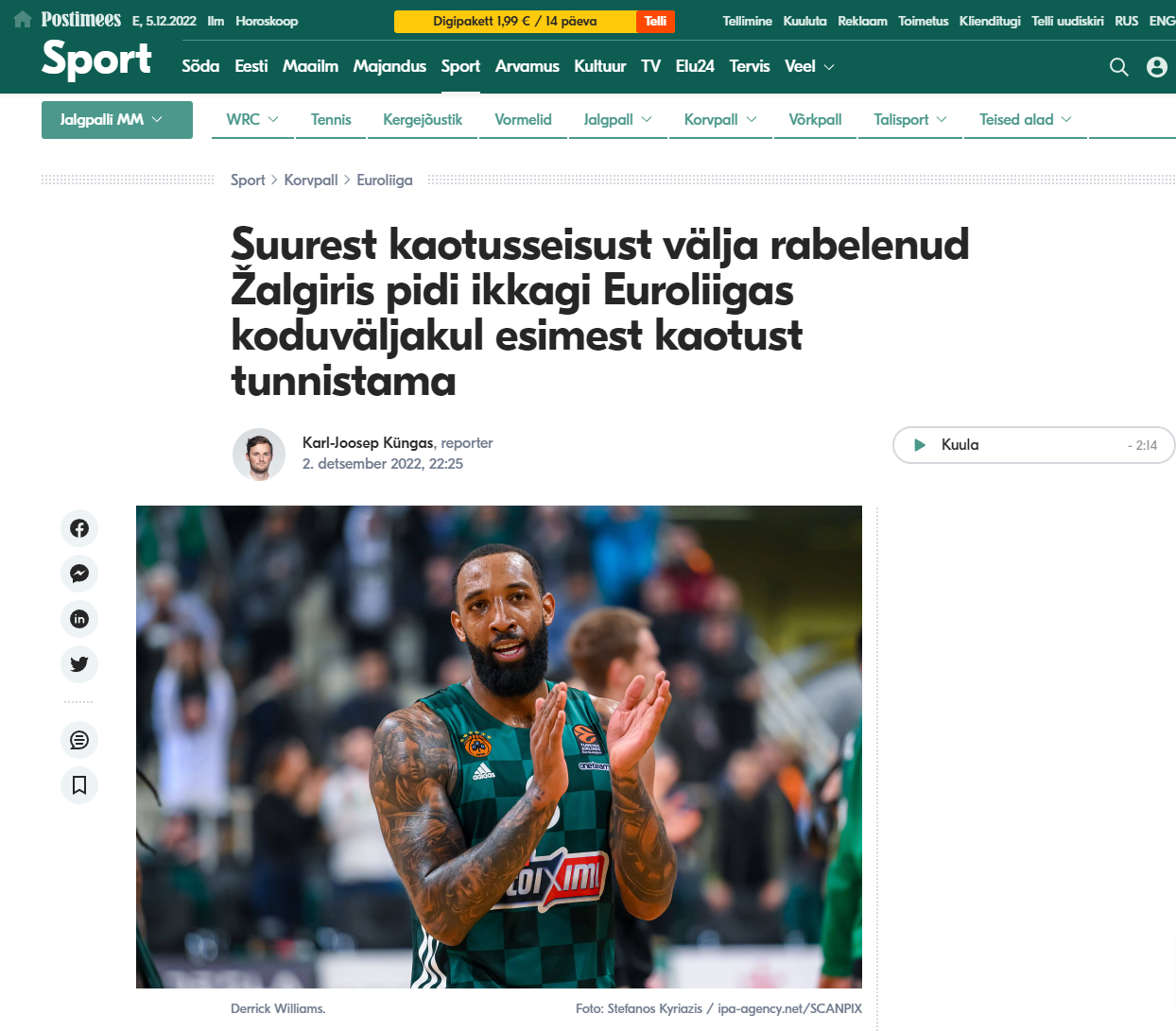This screenshot has width=1176, height=1031.
Task: Share via Messenger icon
Action: (x=79, y=574)
